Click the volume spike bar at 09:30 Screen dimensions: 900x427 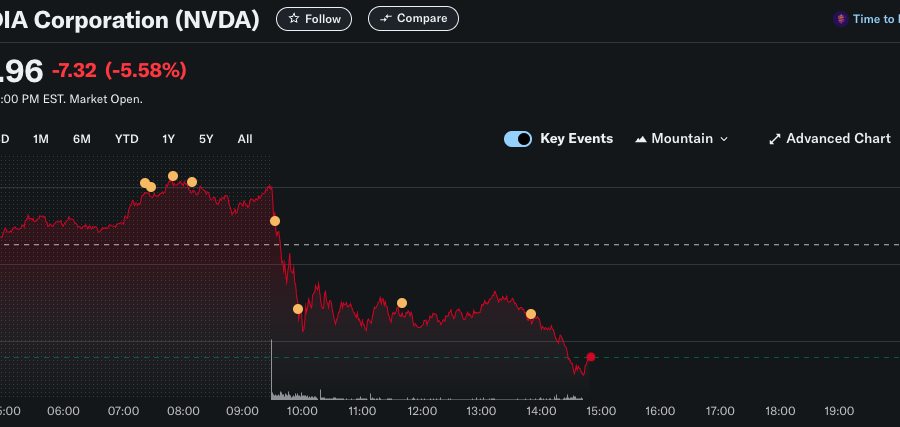pyautogui.click(x=272, y=370)
